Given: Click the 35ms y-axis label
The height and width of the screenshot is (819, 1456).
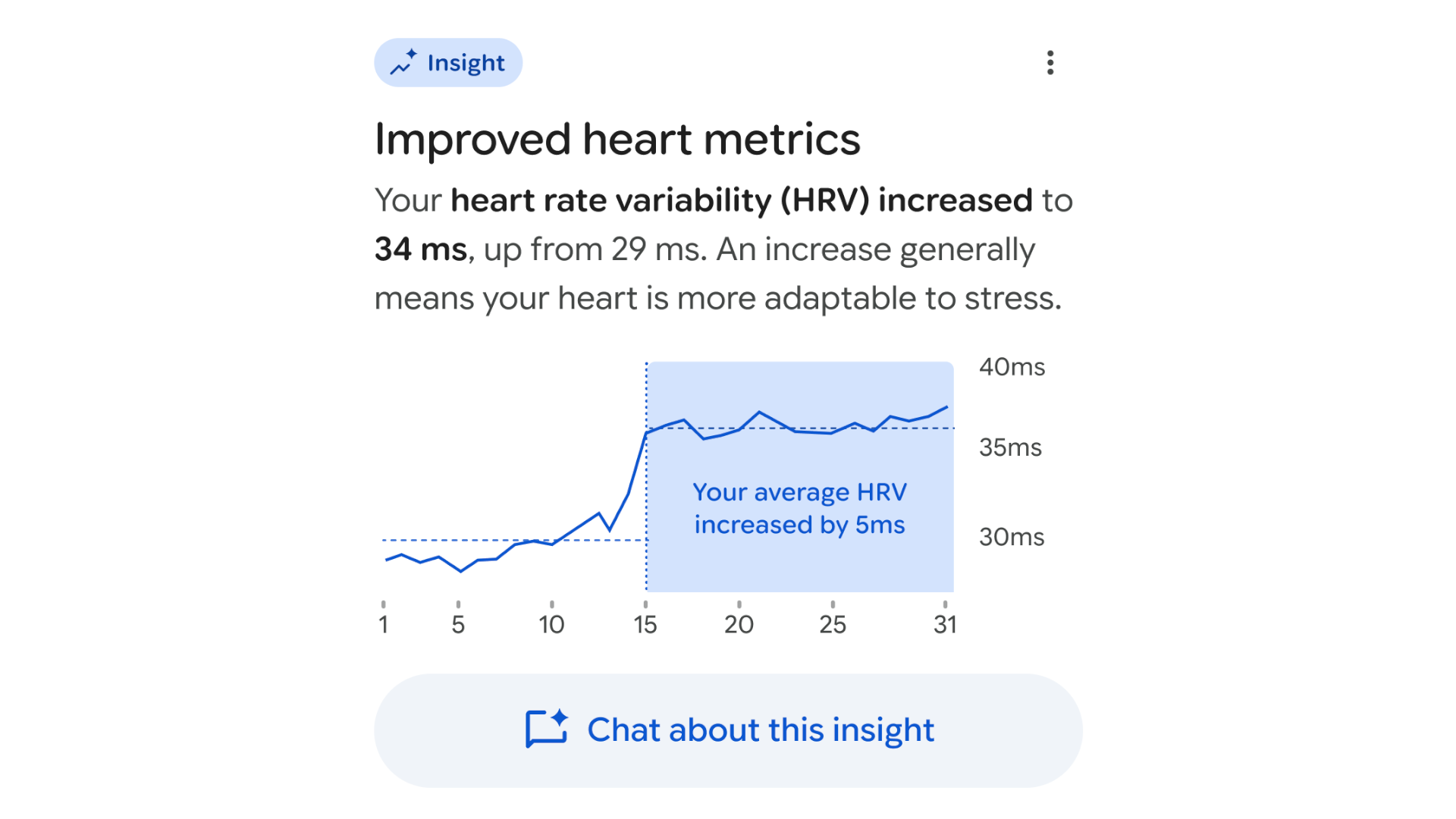Looking at the screenshot, I should pyautogui.click(x=1010, y=447).
